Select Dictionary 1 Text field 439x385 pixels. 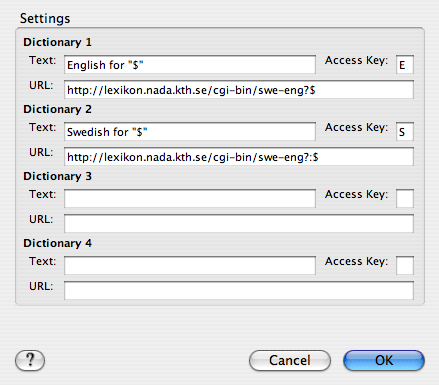point(190,65)
